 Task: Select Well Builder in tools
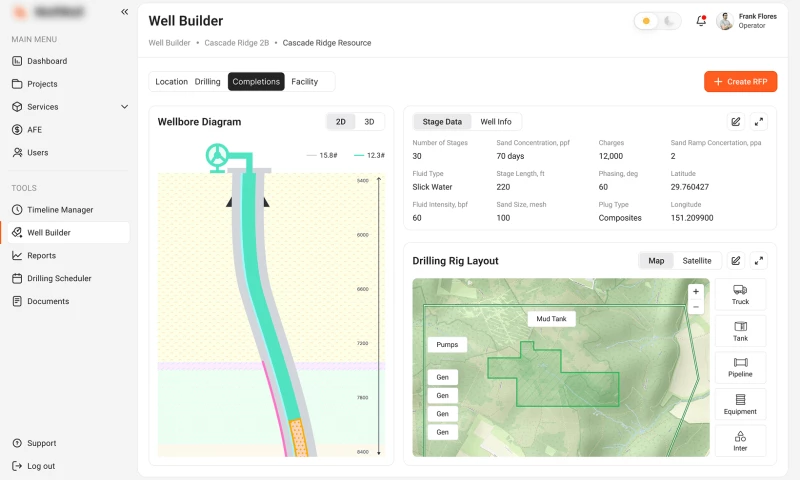click(x=69, y=233)
